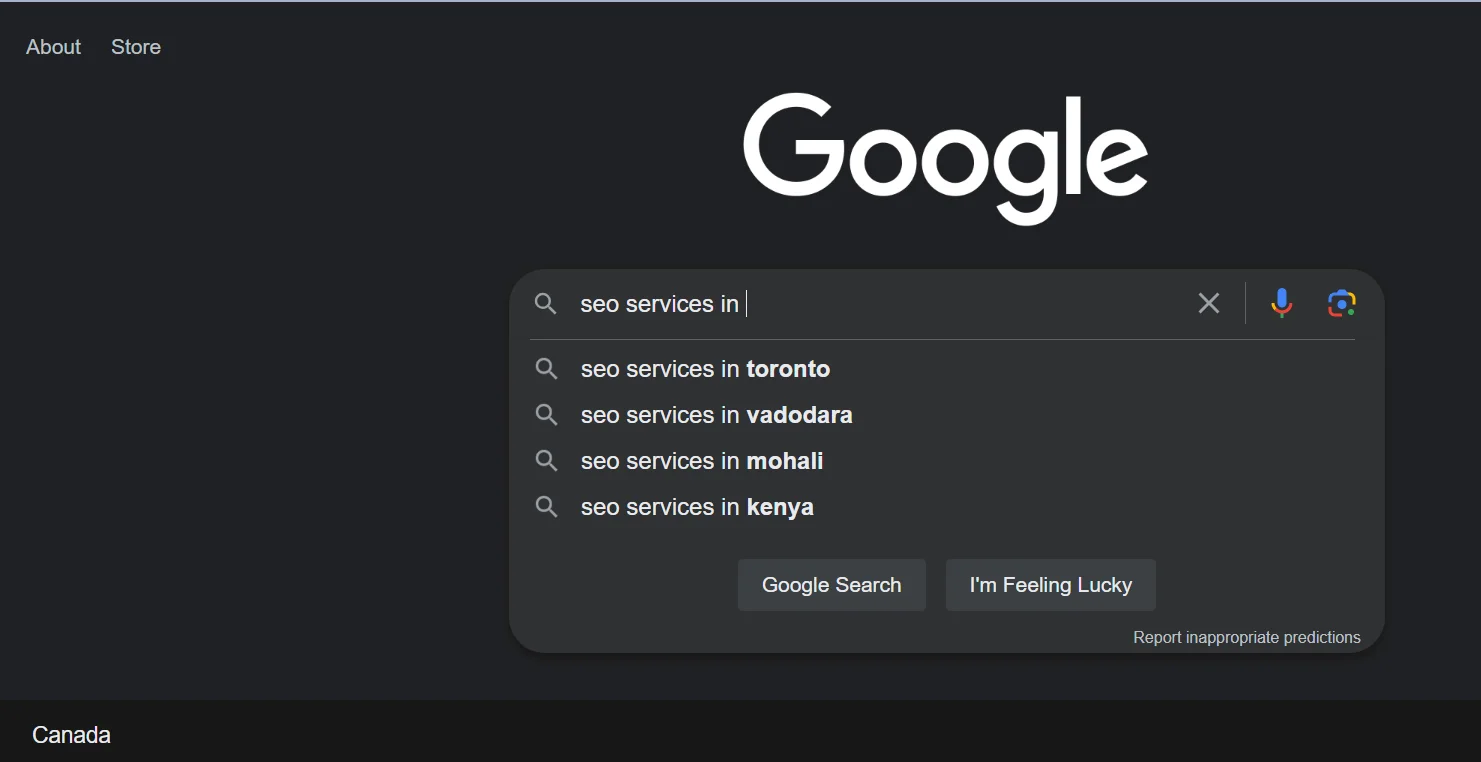This screenshot has height=762, width=1481.
Task: Select the suggestion seo services in toronto
Action: click(704, 369)
